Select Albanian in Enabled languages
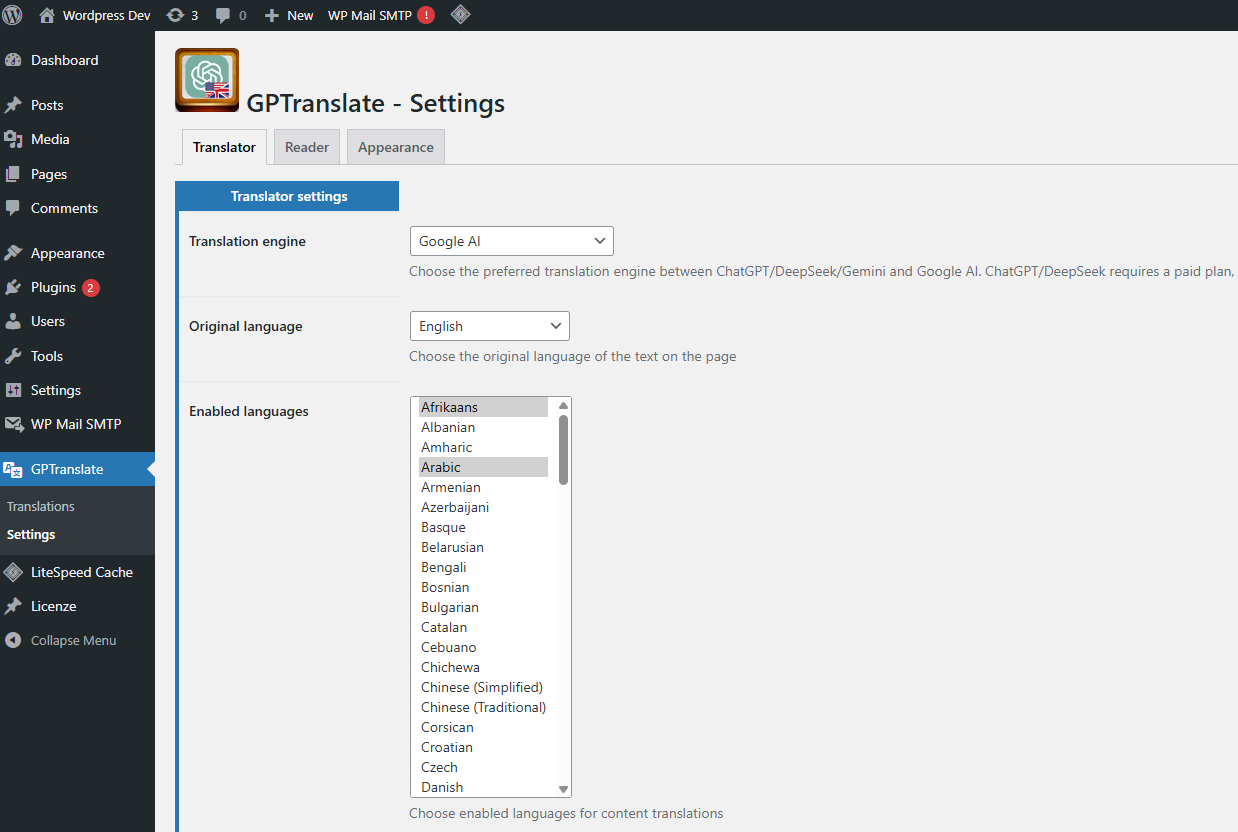This screenshot has height=832, width=1238. (483, 427)
